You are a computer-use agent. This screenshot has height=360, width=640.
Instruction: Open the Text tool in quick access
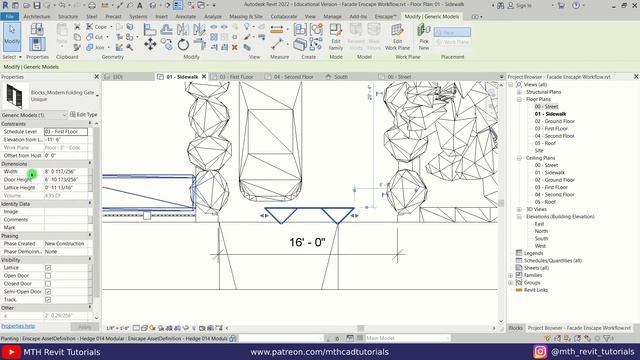pyautogui.click(x=140, y=6)
